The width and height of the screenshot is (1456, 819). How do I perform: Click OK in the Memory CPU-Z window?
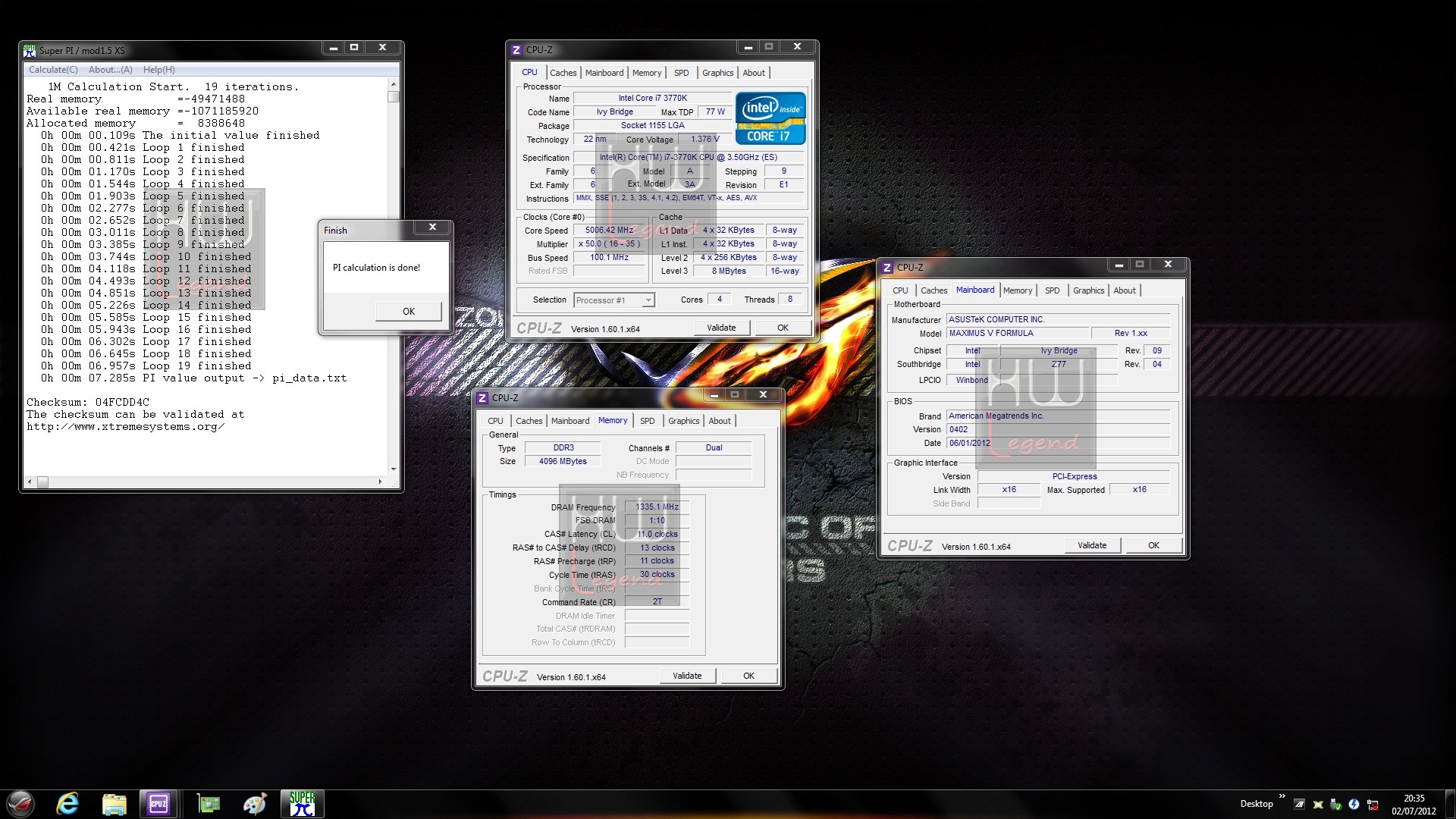pyautogui.click(x=748, y=676)
